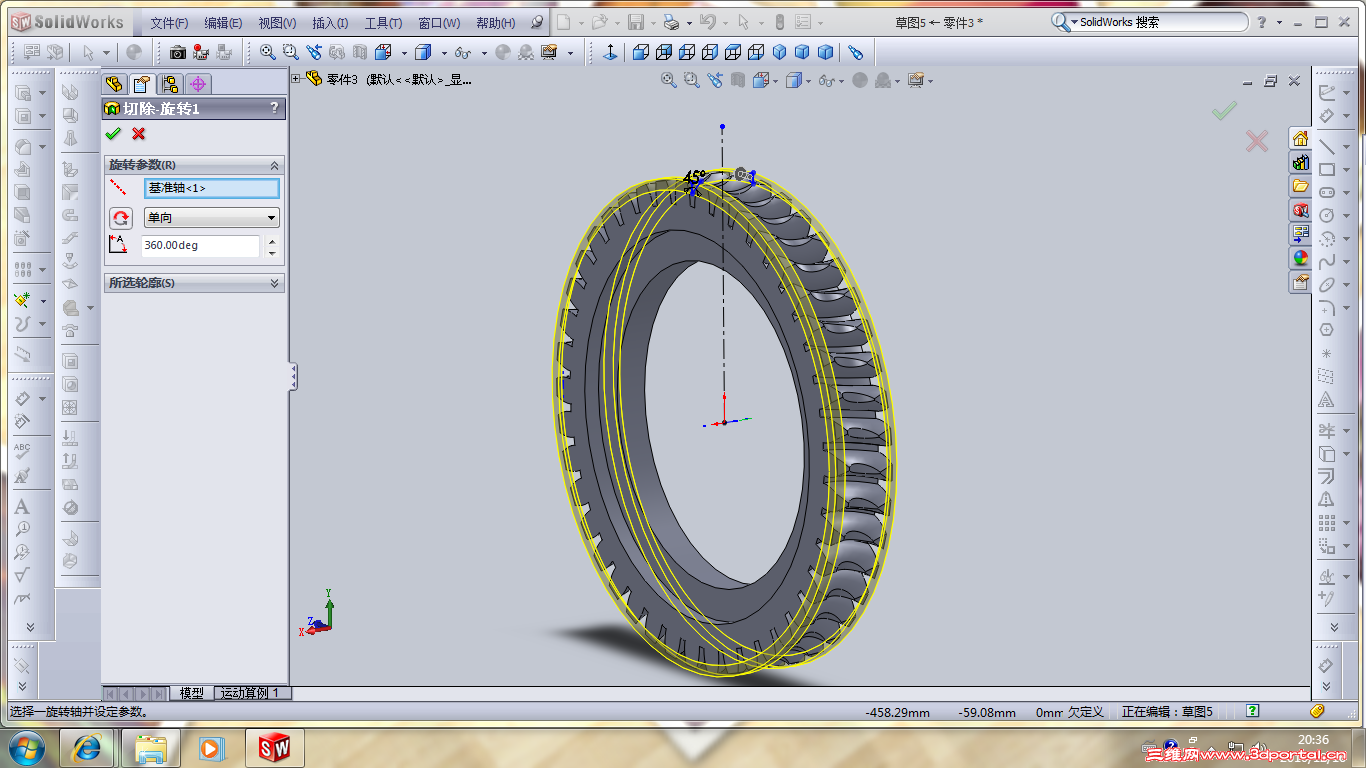Cancel the Cut-Revolve with the red X
The image size is (1366, 768).
[x=138, y=134]
